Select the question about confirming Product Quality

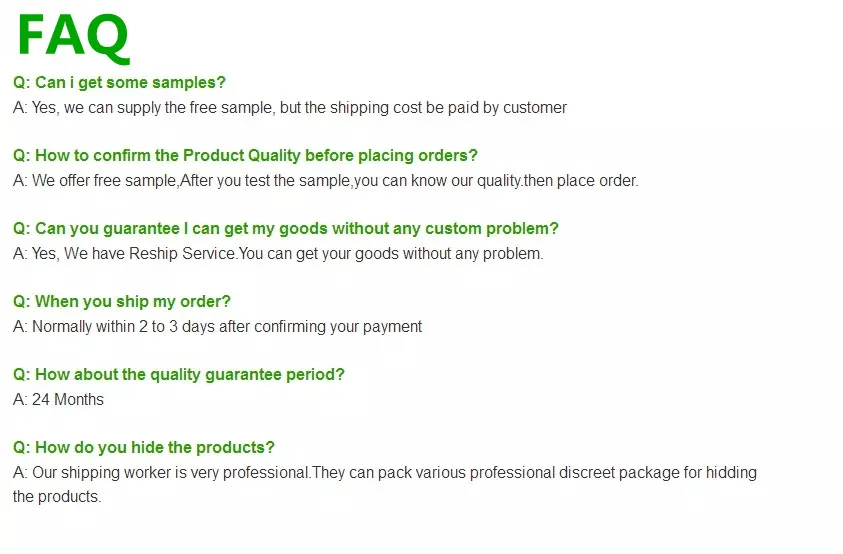coord(245,155)
